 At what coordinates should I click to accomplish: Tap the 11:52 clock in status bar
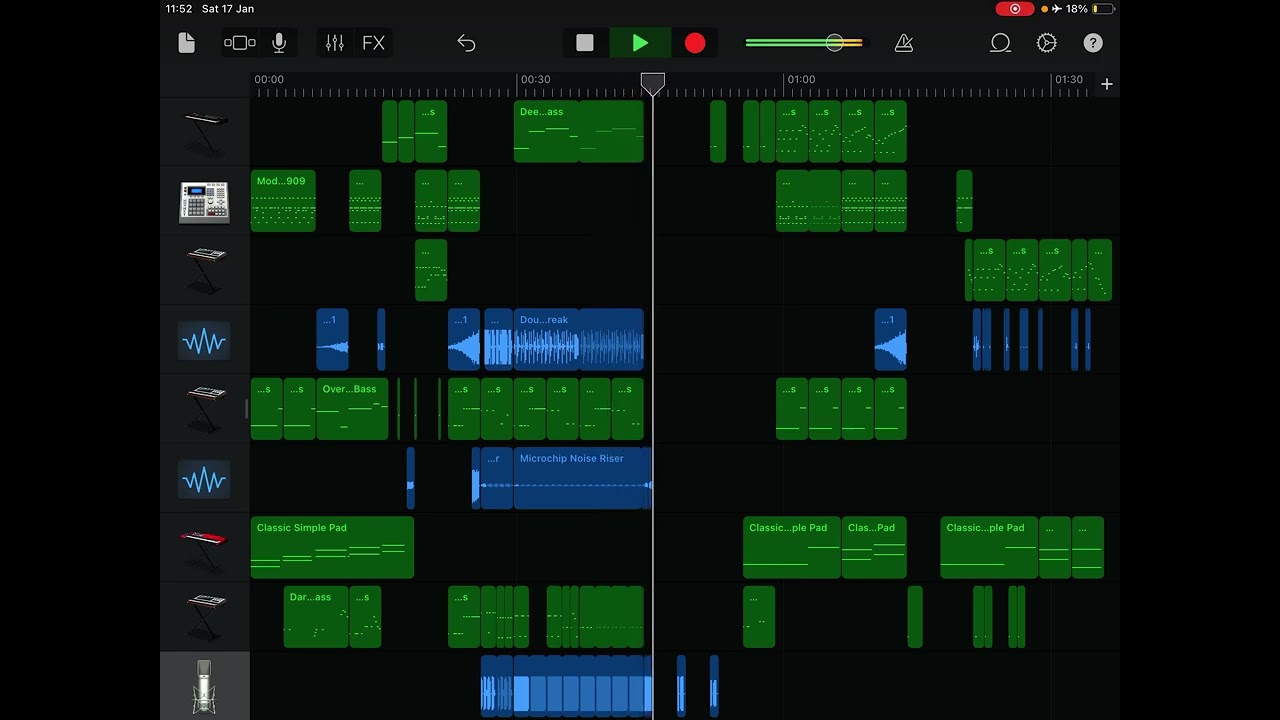click(179, 9)
